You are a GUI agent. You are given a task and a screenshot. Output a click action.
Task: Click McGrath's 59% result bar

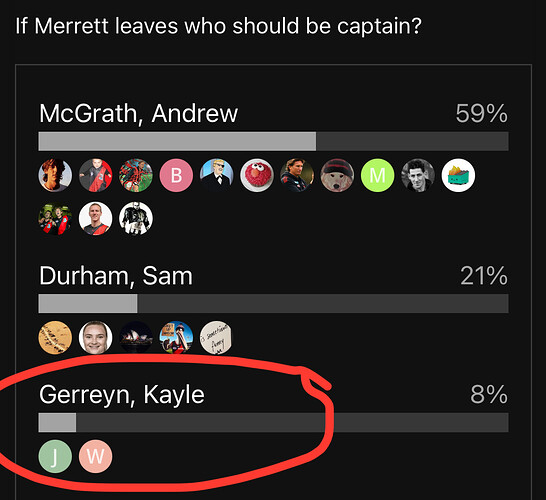tap(273, 141)
